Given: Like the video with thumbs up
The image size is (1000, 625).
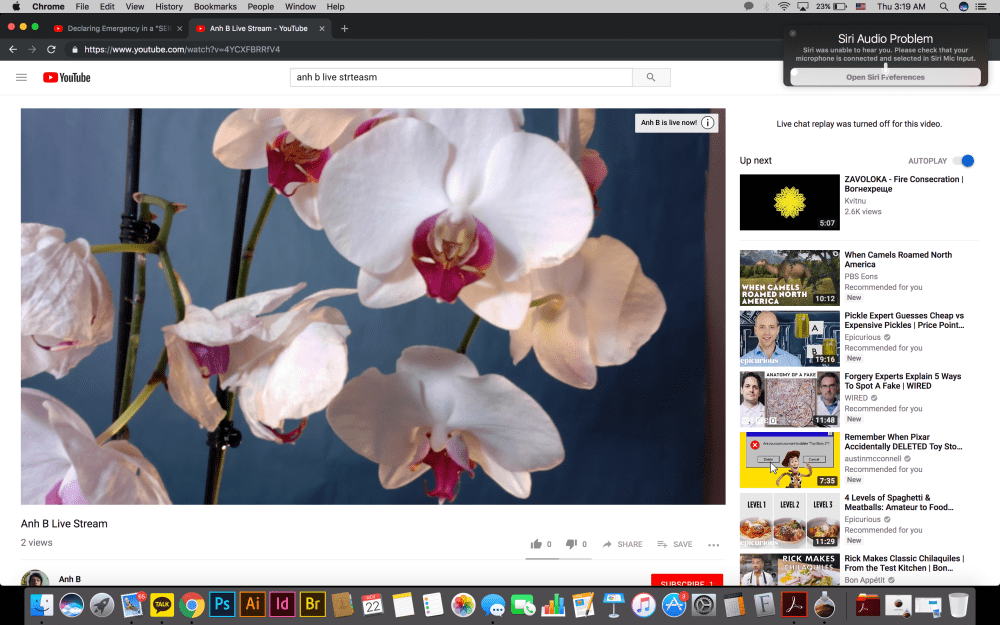Looking at the screenshot, I should [x=537, y=544].
